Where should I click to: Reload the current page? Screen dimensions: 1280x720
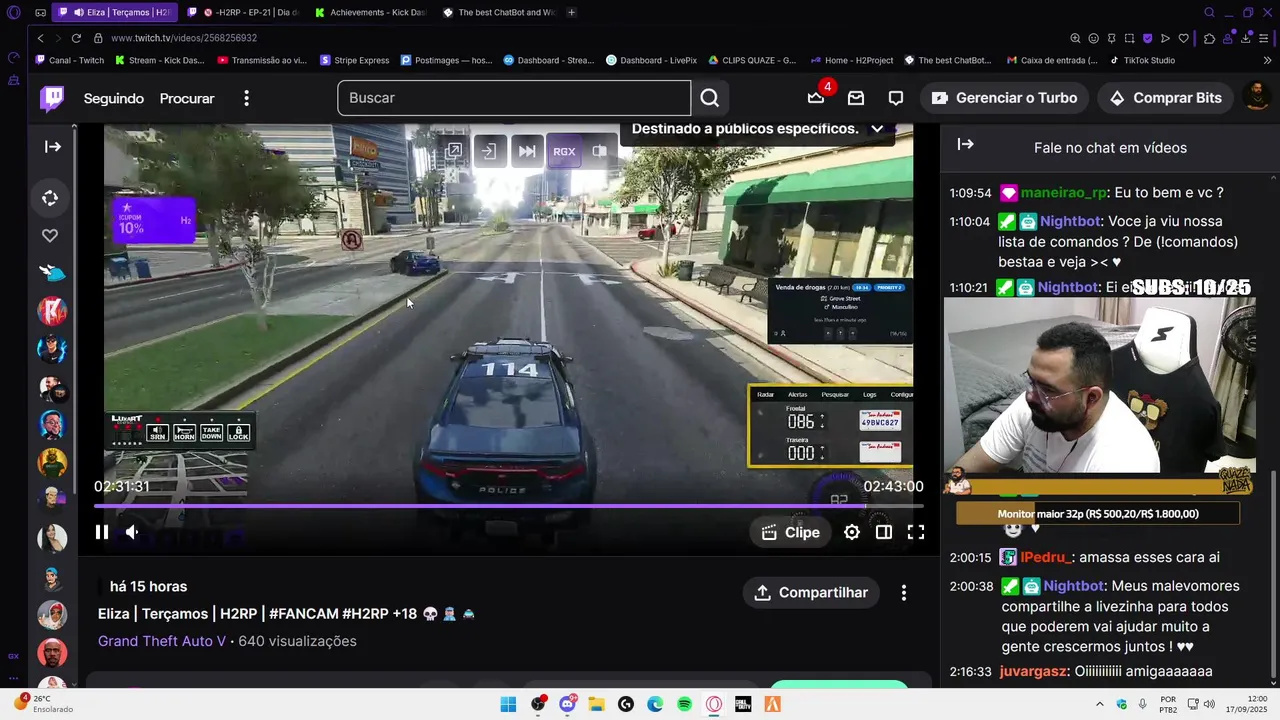[x=76, y=38]
